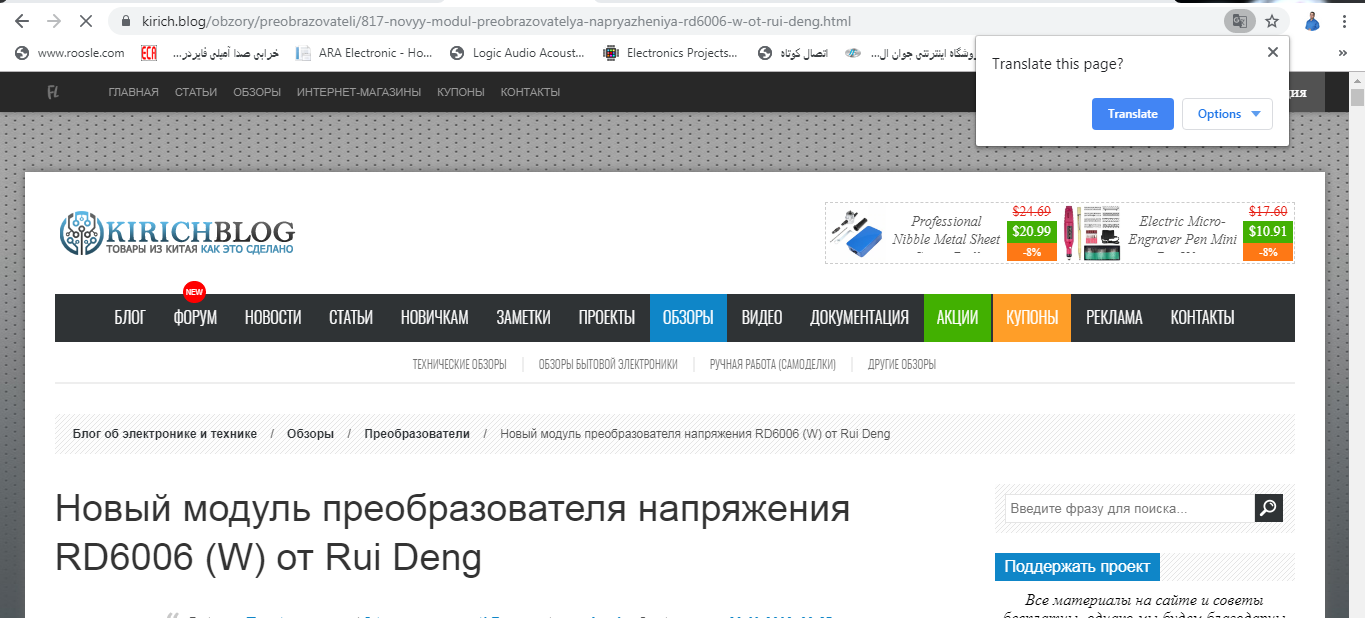Open ОБЗОРЫ БЫТОВОЙ ЭЛЕКТРОНИКИ submenu link
The width and height of the screenshot is (1365, 618).
[608, 365]
